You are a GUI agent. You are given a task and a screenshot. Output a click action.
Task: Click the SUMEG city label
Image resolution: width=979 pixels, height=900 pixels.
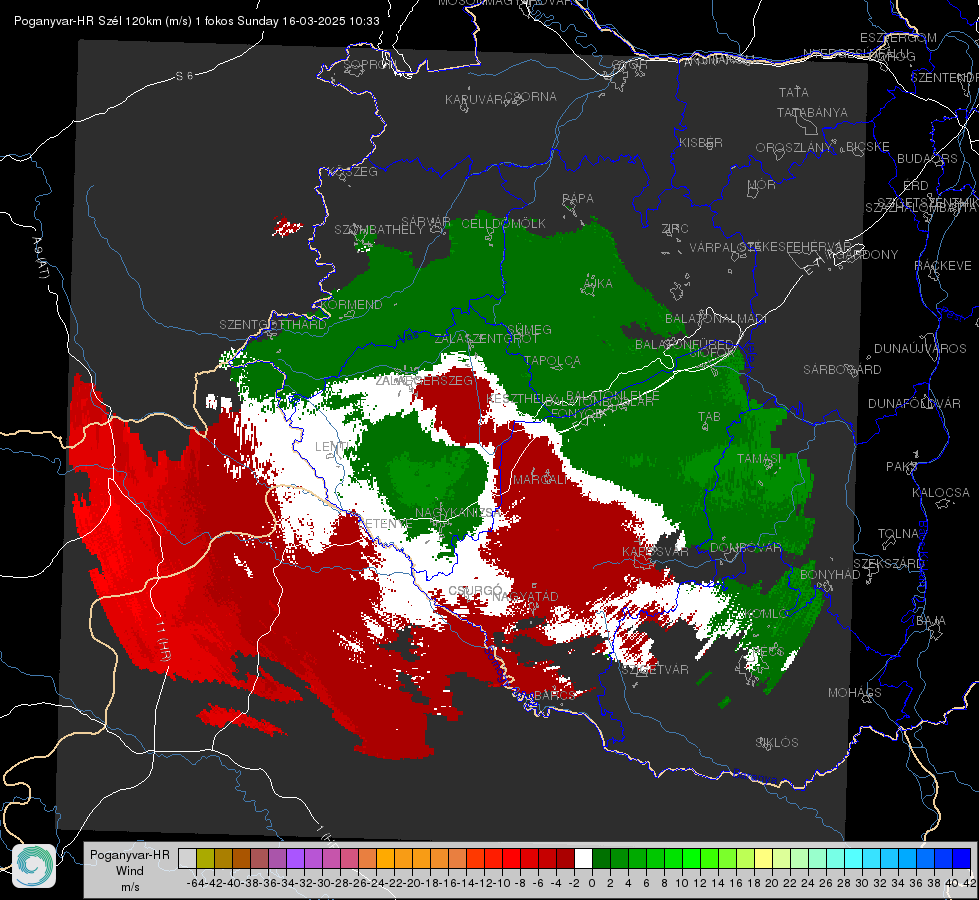pyautogui.click(x=529, y=329)
